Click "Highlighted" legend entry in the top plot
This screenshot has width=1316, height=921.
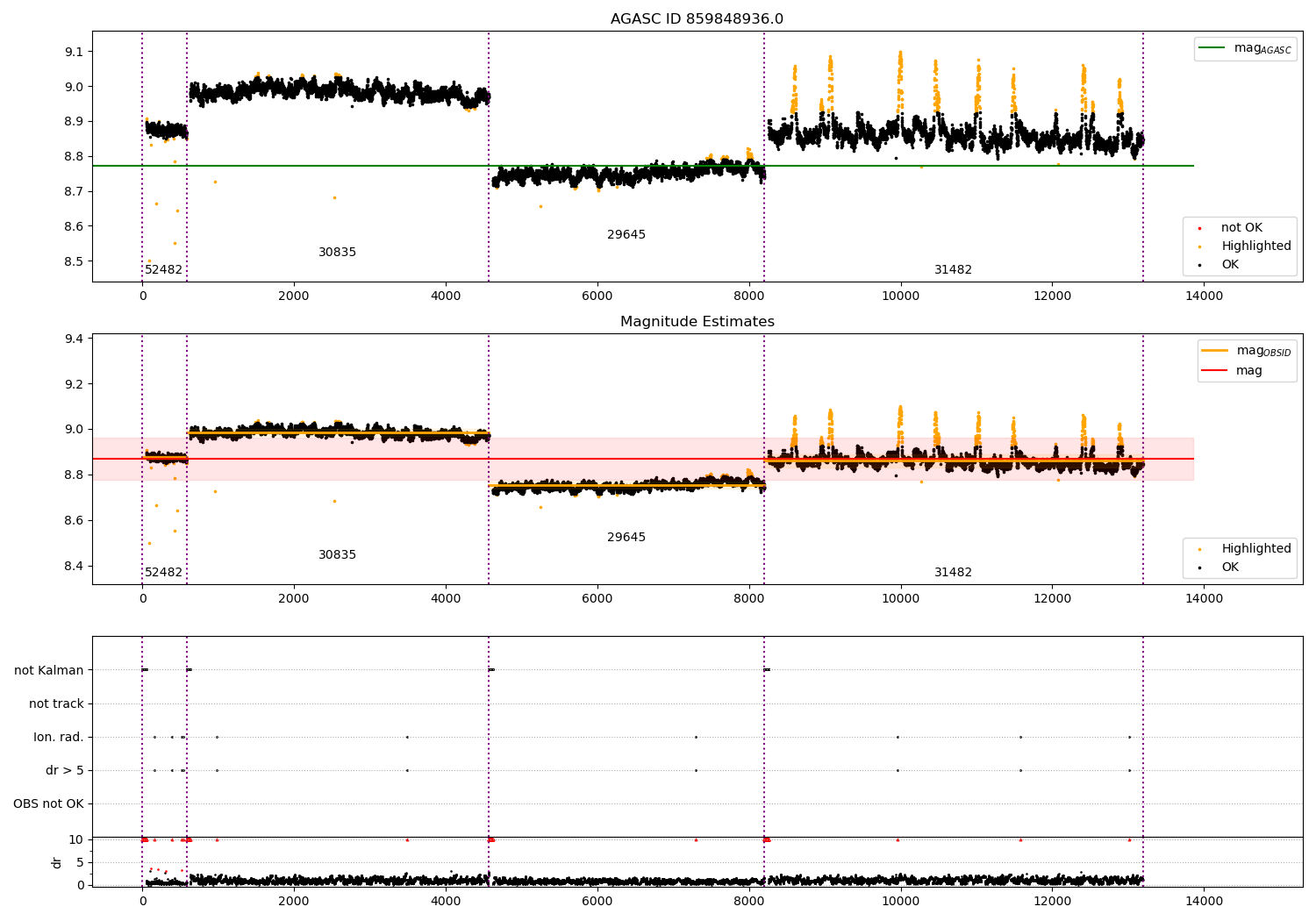click(1245, 246)
